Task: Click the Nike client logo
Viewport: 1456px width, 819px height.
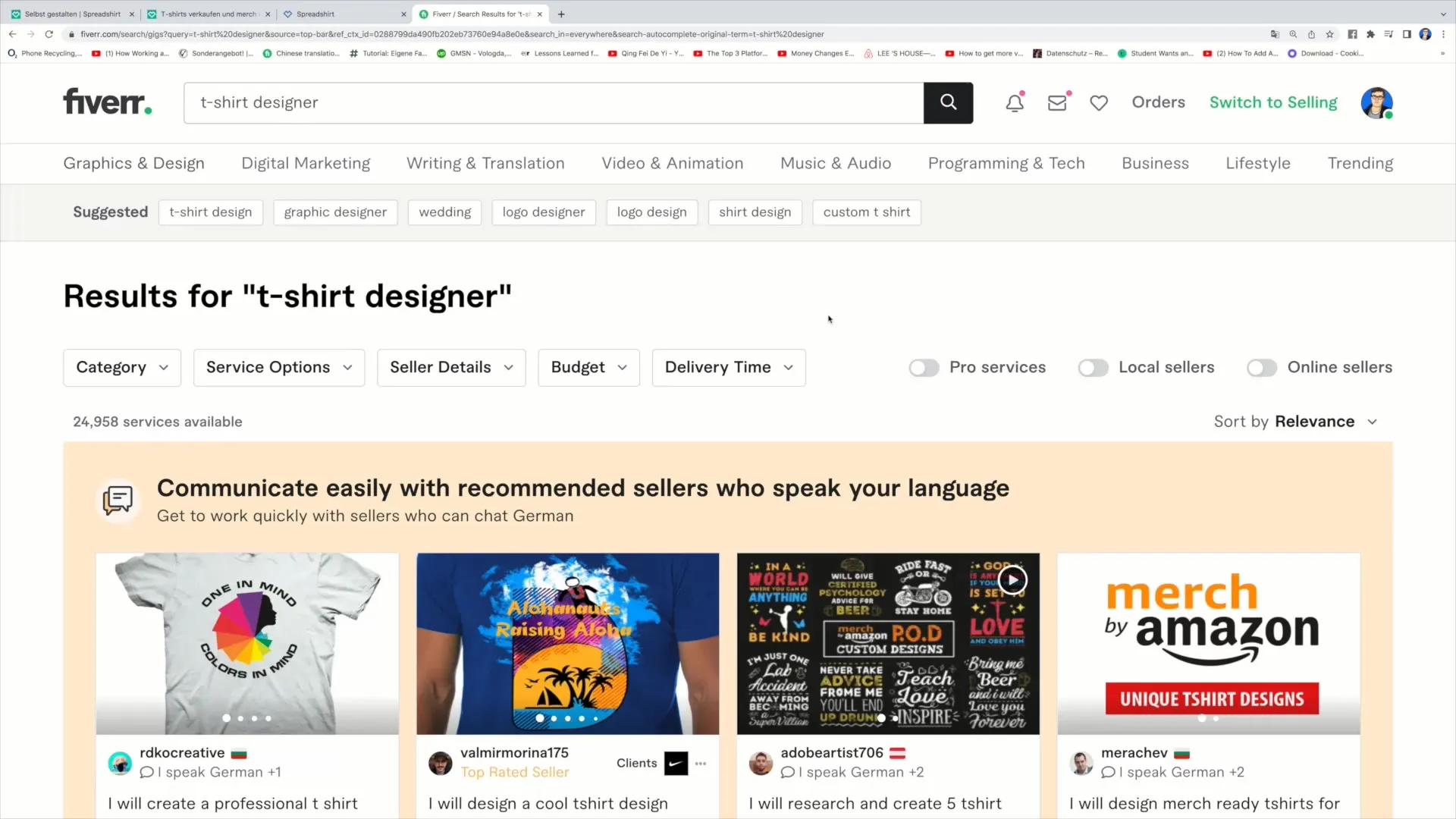Action: pos(676,763)
